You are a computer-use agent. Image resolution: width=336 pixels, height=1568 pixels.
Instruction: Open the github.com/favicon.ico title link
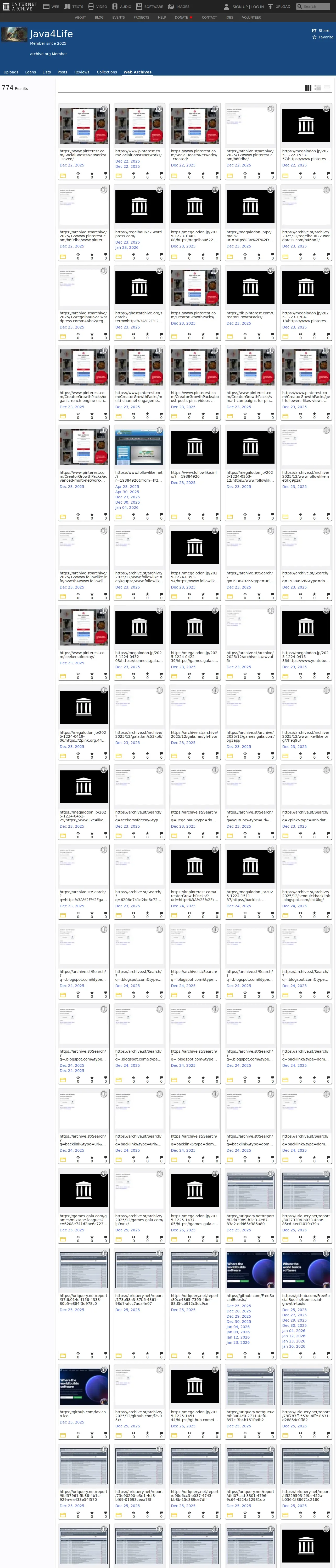83,1414
